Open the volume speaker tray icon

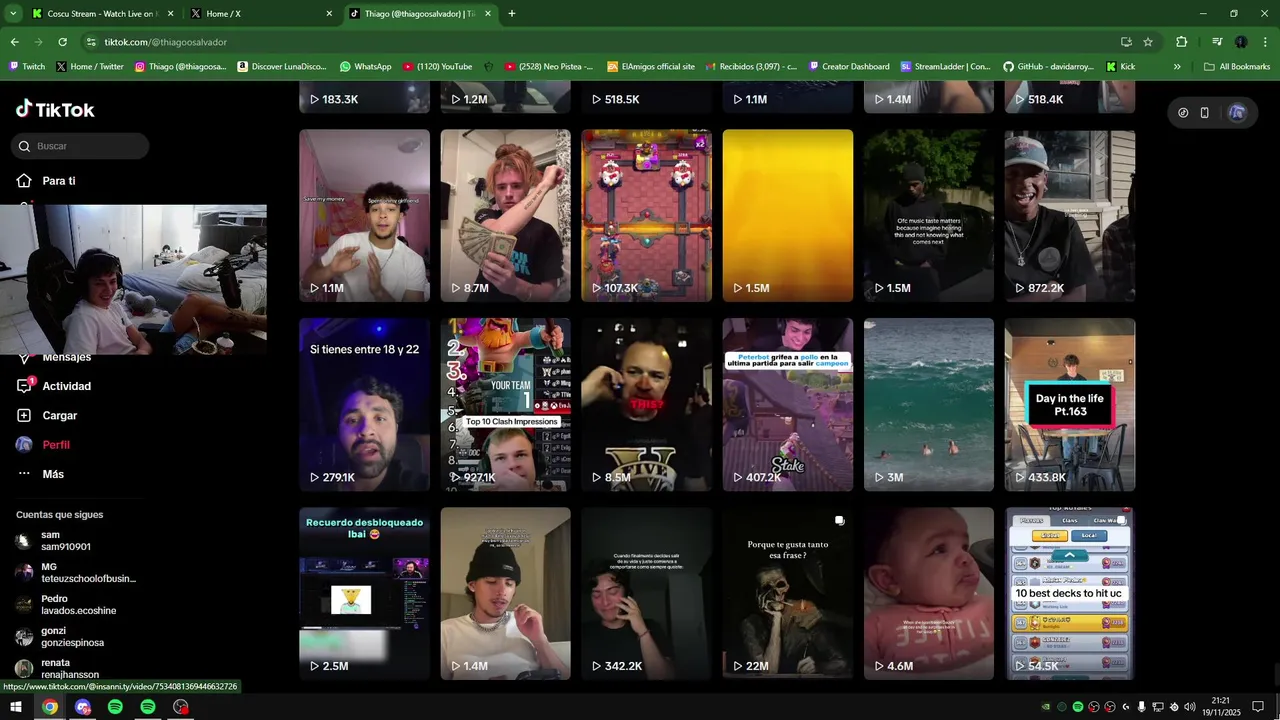pos(1190,707)
